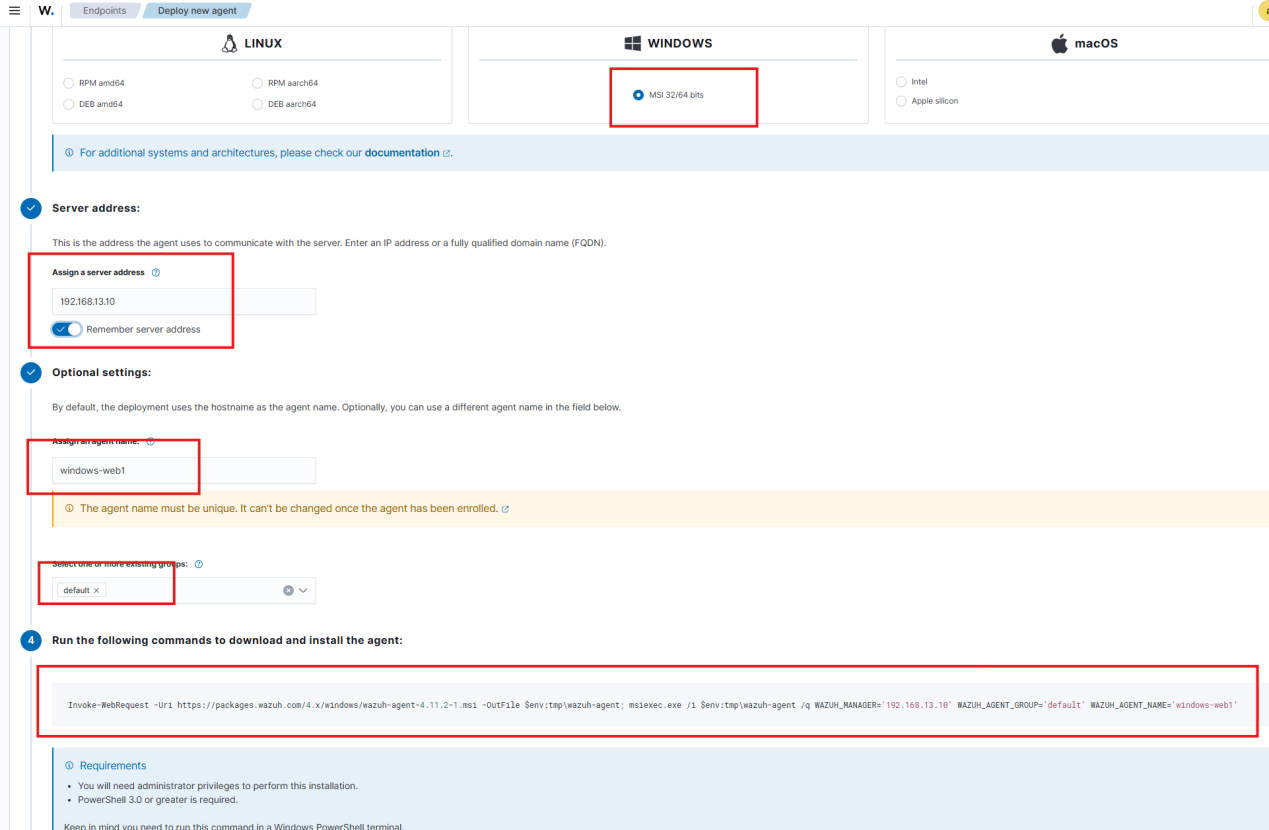Image resolution: width=1269 pixels, height=830 pixels.
Task: Expand the existing groups dropdown arrow
Action: click(x=303, y=590)
